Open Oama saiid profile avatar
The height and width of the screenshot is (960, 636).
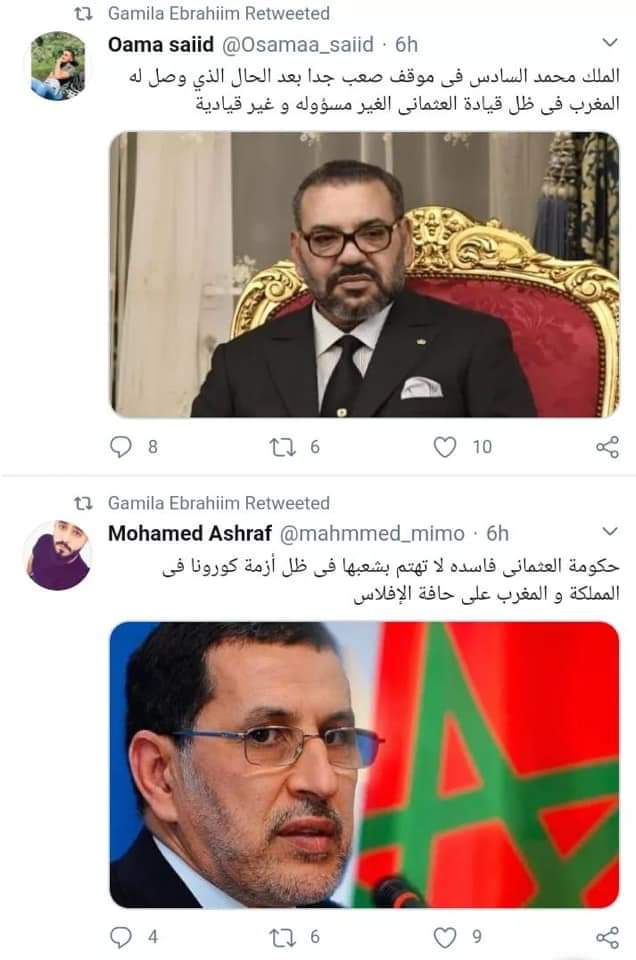58,66
